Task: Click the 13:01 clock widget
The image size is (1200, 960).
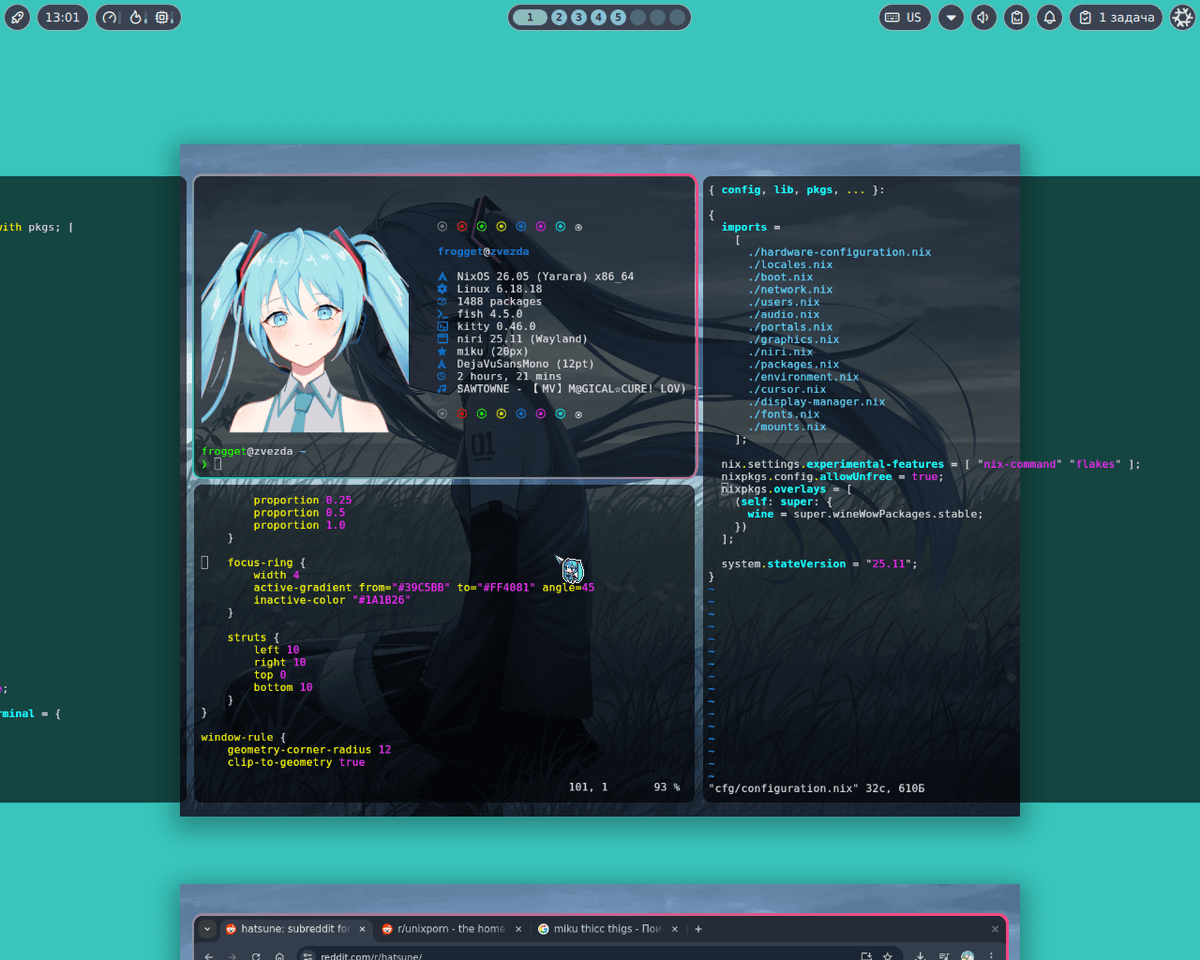Action: click(63, 17)
